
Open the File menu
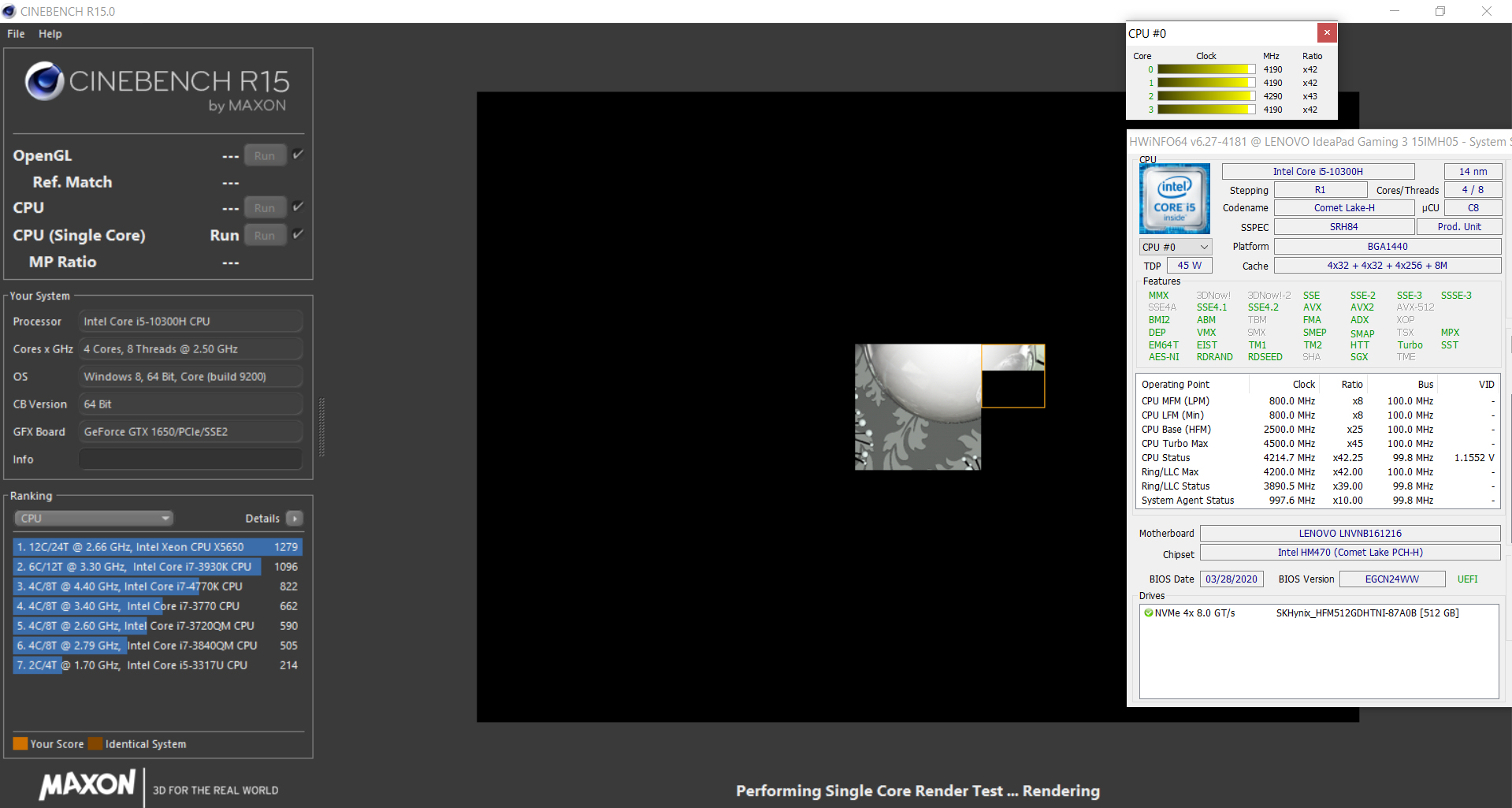[16, 34]
